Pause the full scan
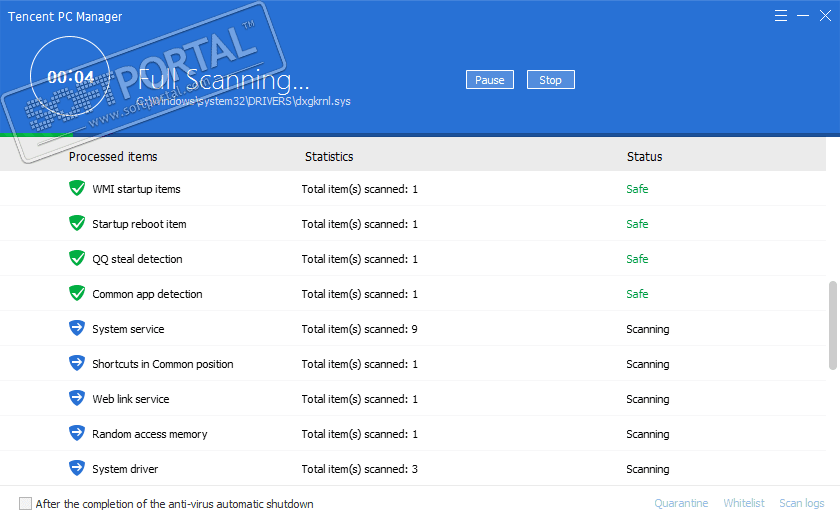This screenshot has height=520, width=840. click(490, 80)
